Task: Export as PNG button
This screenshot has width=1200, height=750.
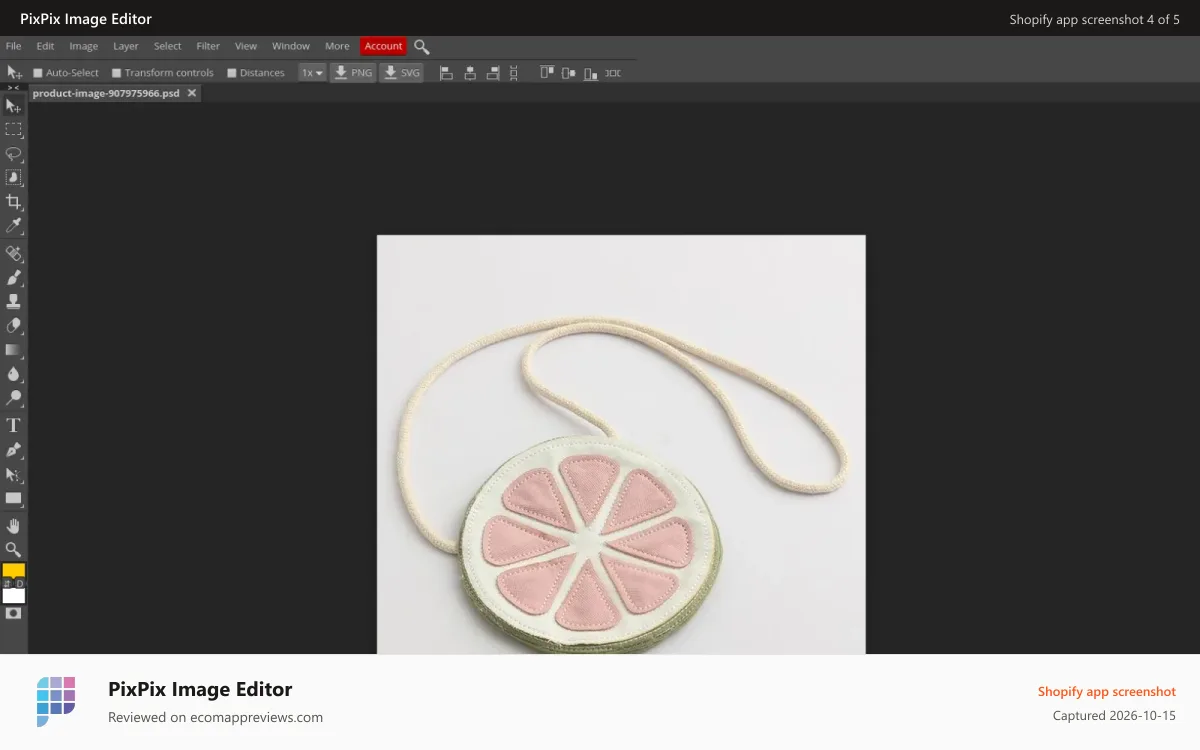Action: point(353,73)
